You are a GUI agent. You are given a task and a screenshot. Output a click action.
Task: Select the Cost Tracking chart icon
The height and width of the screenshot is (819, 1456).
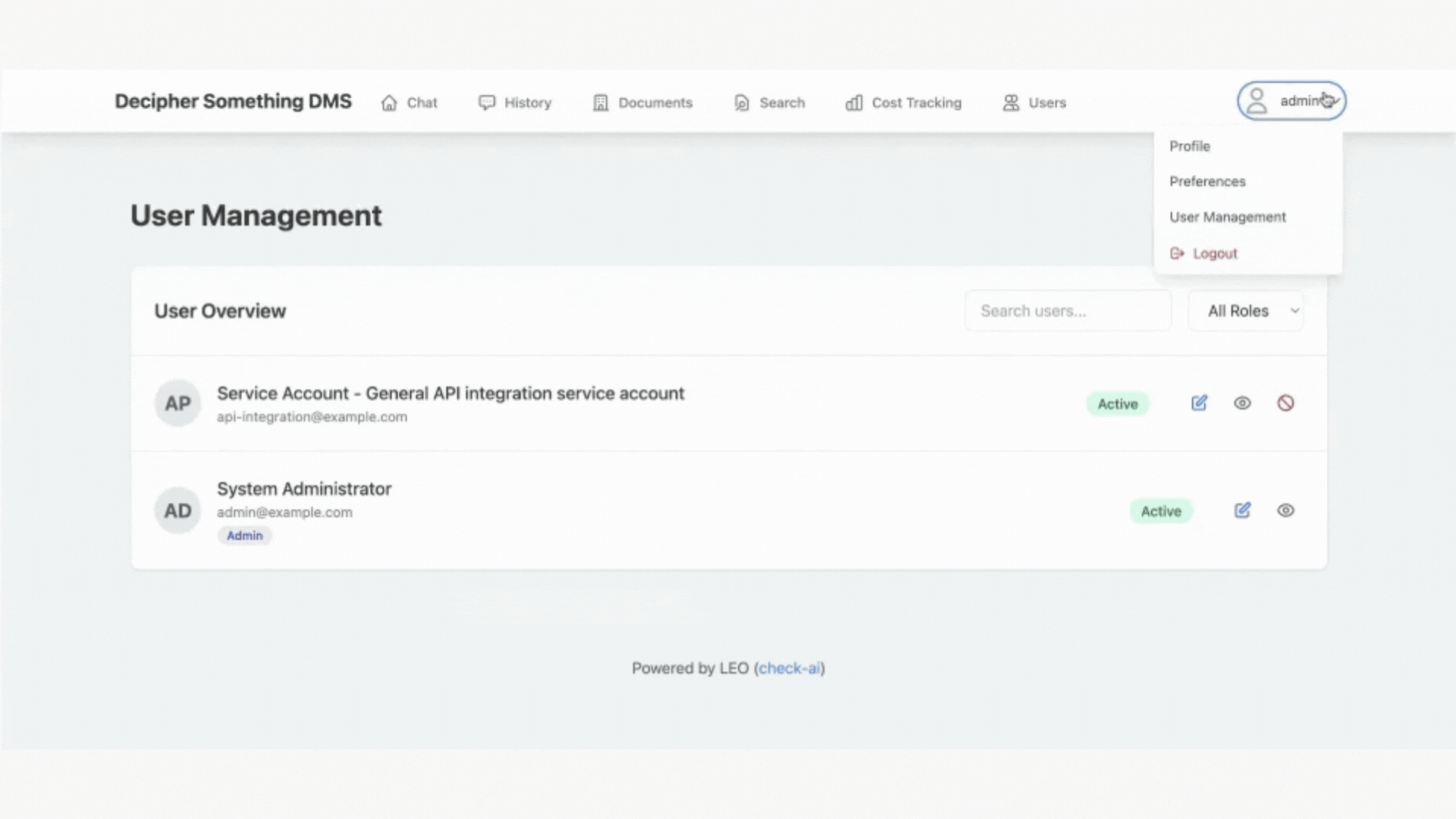[855, 102]
